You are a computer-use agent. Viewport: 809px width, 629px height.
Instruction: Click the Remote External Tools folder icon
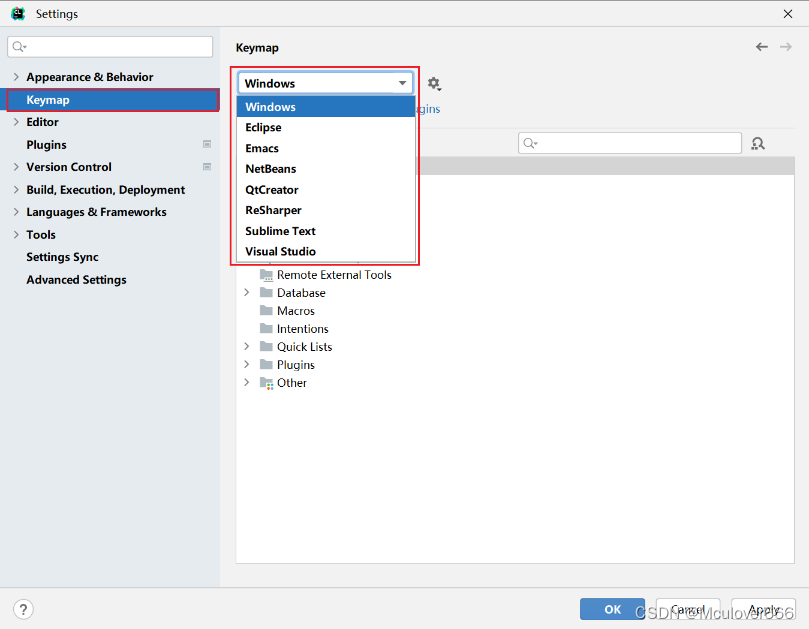[266, 275]
